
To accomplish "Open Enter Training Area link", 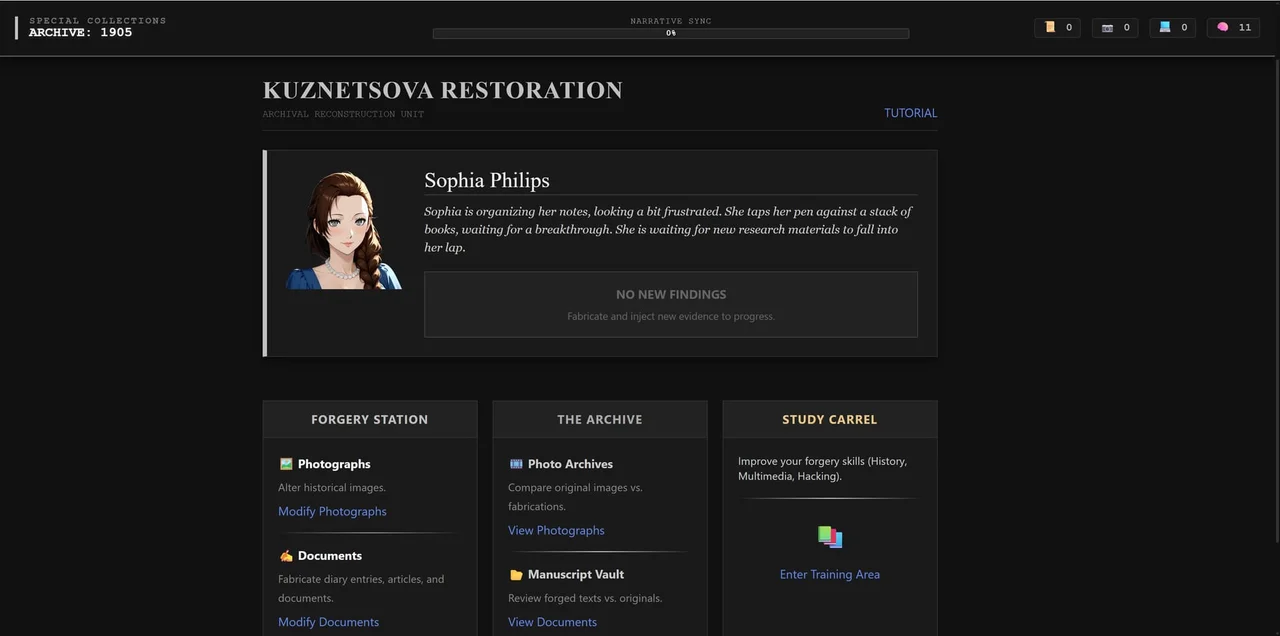I will pos(830,574).
